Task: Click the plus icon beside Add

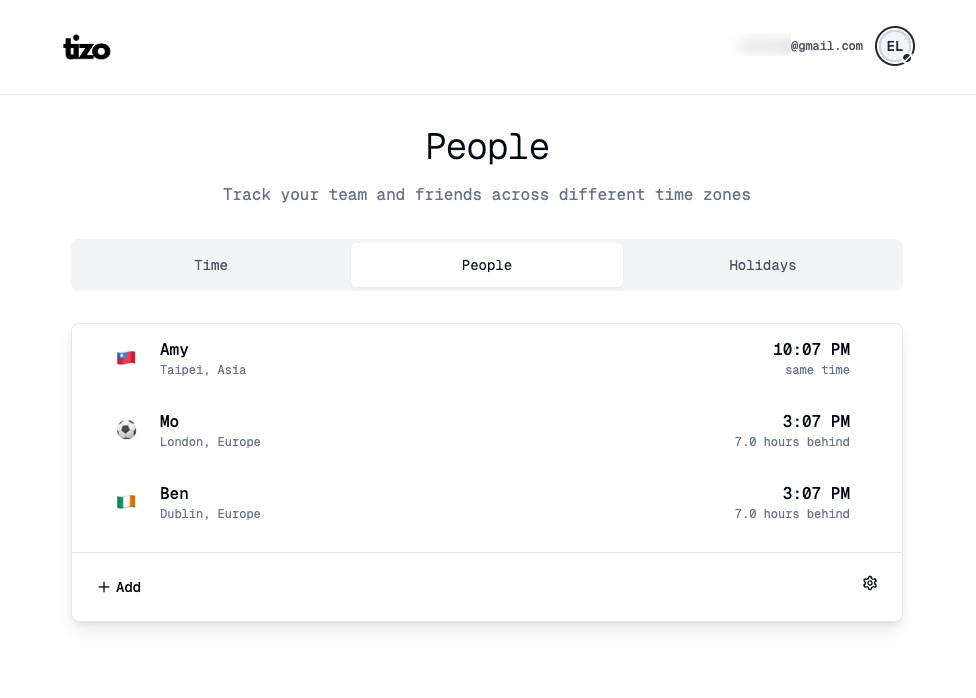Action: click(x=104, y=587)
